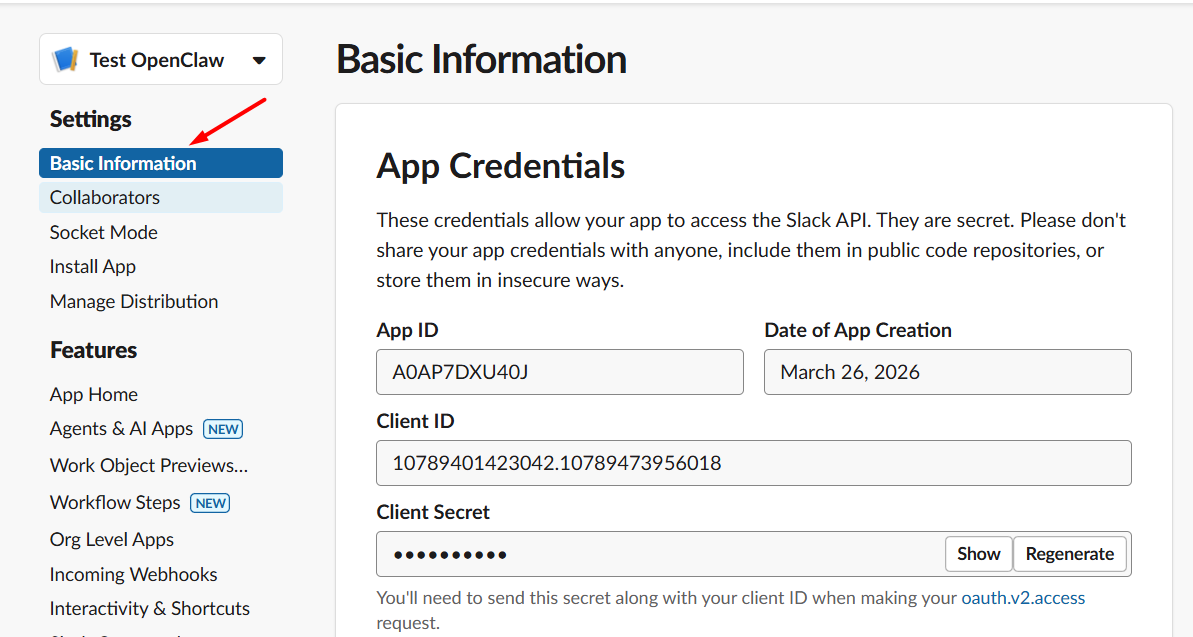The height and width of the screenshot is (637, 1193).
Task: Navigate to App Home feature
Action: point(94,394)
